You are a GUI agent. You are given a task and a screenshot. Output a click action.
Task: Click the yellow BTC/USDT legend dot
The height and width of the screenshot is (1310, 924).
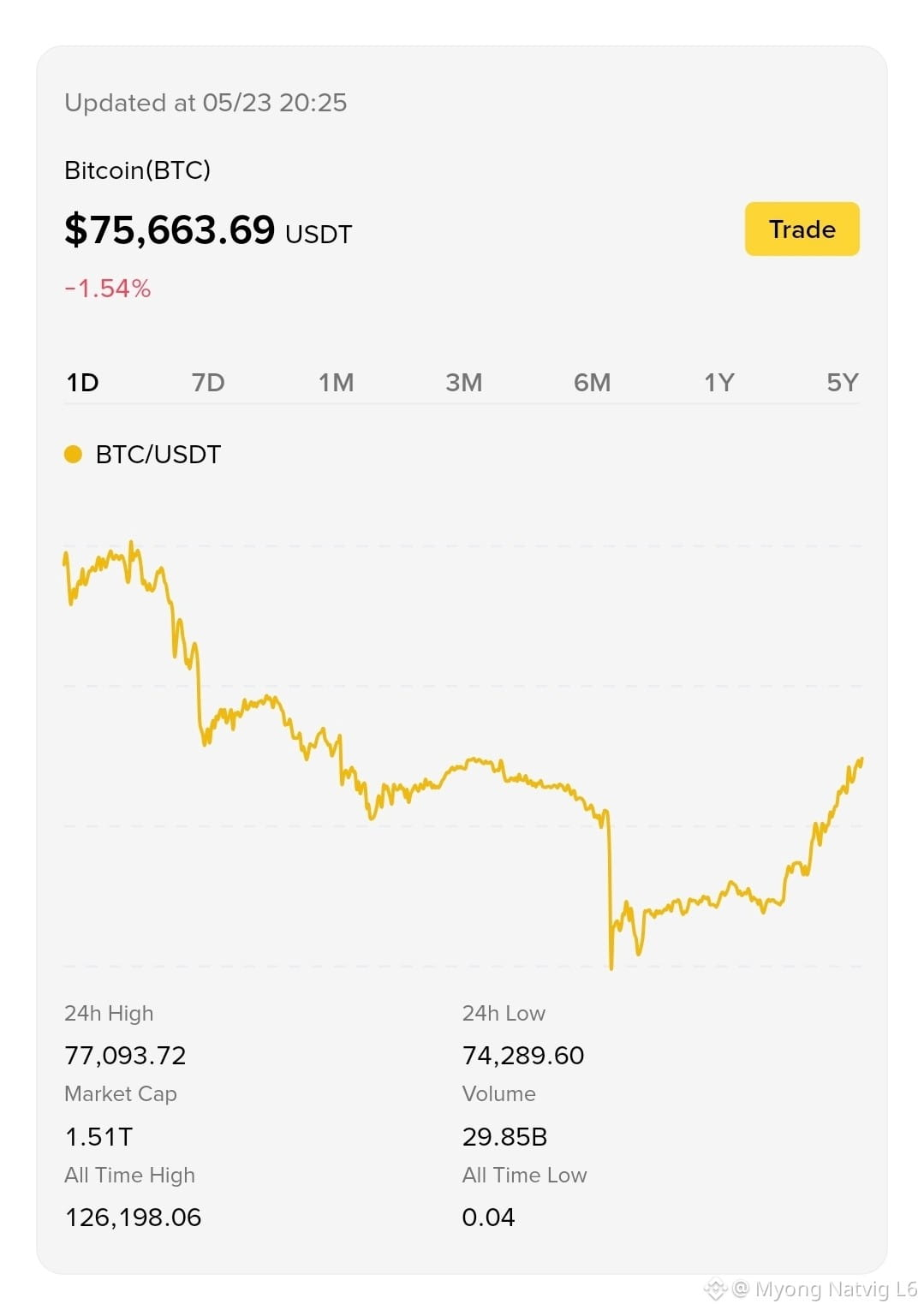[74, 455]
